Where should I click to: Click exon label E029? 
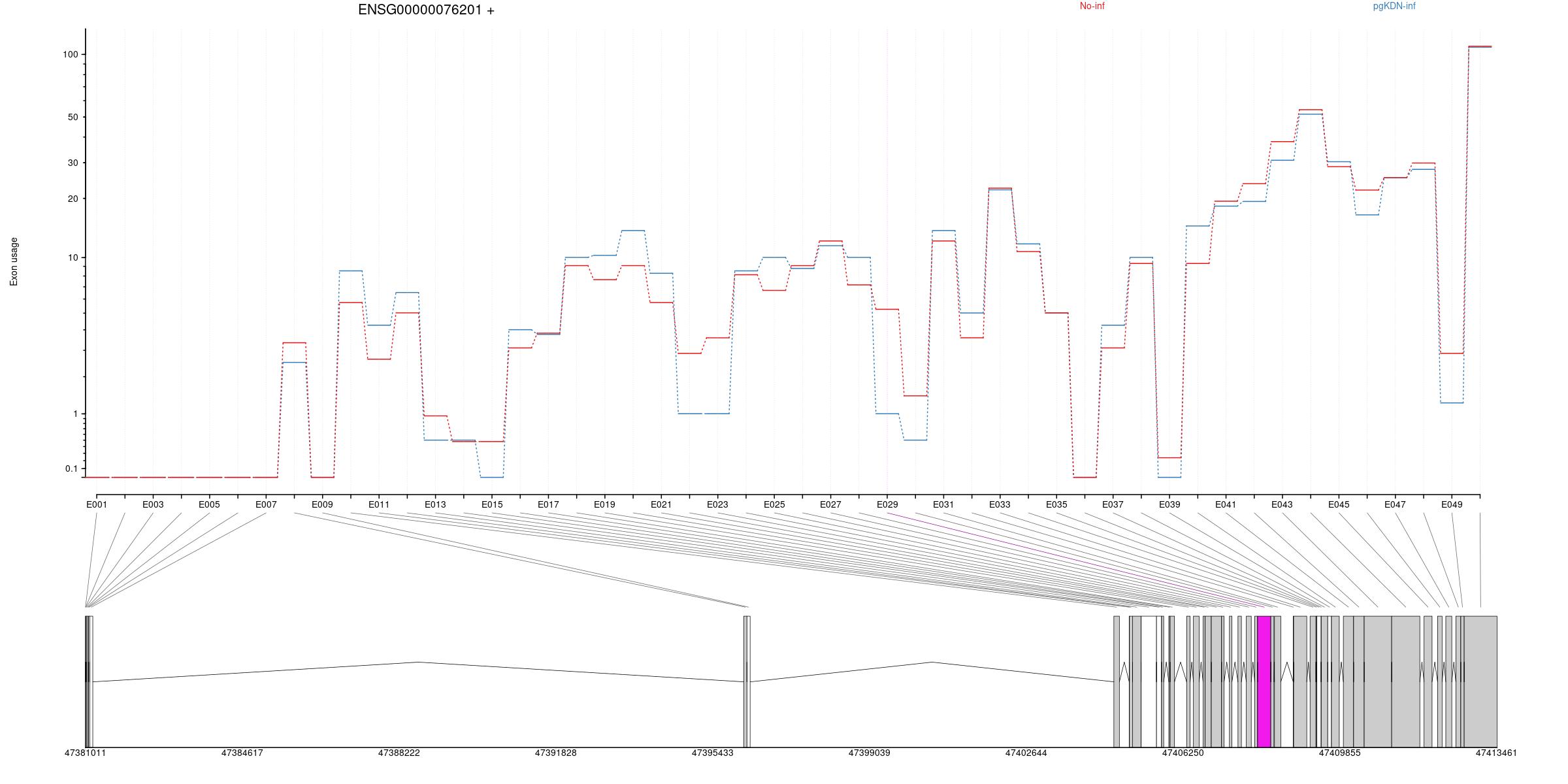[x=887, y=504]
